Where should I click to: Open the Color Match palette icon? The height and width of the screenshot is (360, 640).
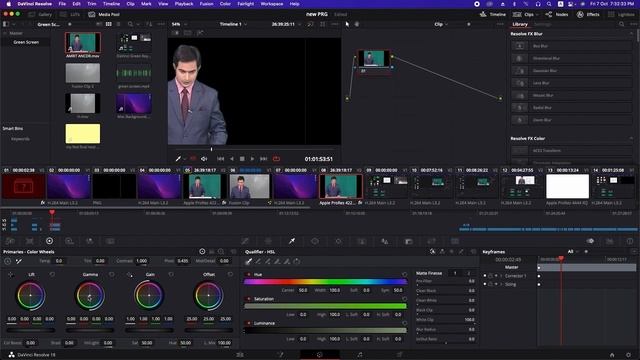pyautogui.click(x=29, y=241)
